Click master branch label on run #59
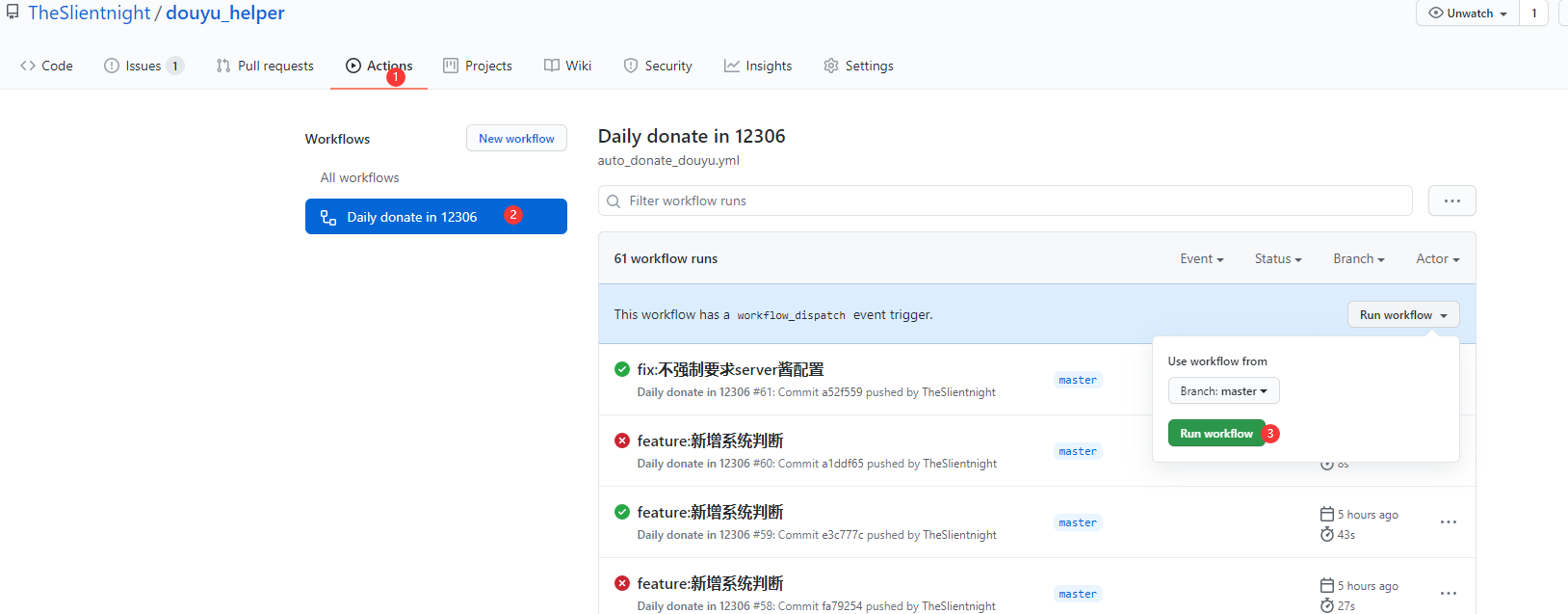The width and height of the screenshot is (1568, 614). point(1078,522)
